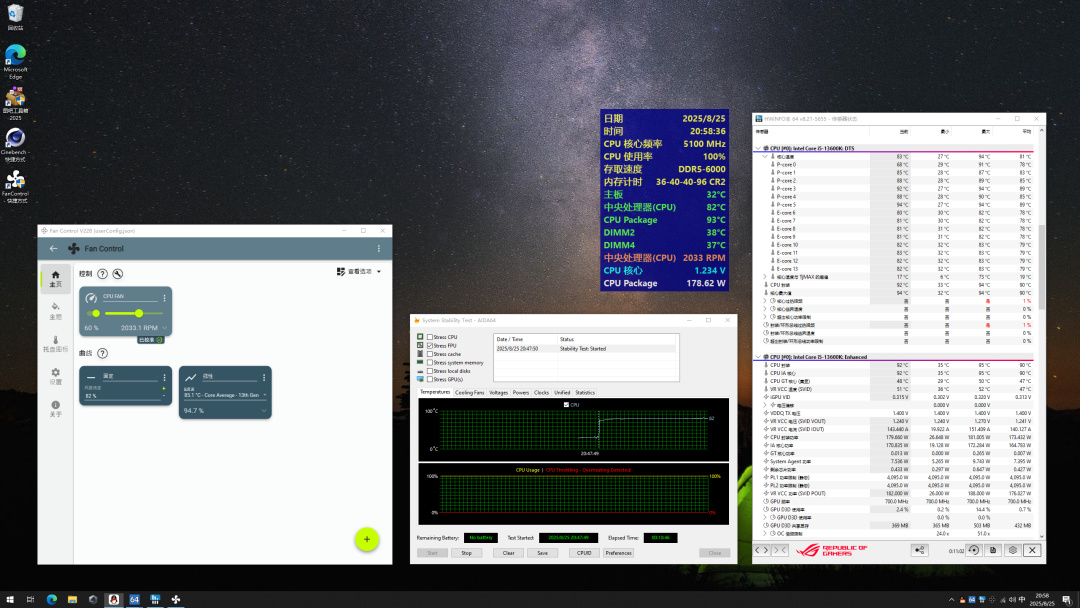
Task: Switch to Temperatures tab in AIDA64
Action: [435, 392]
